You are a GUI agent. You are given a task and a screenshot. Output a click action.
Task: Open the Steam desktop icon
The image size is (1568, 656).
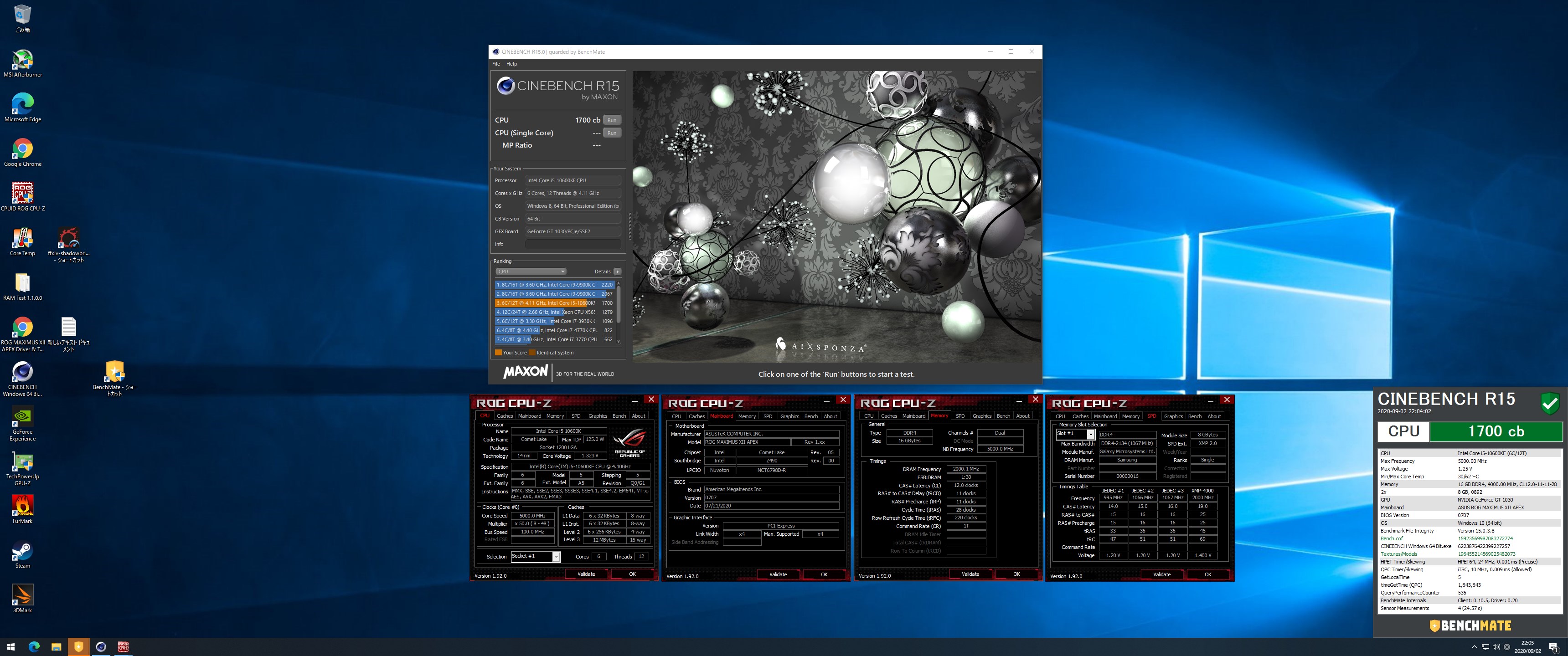pyautogui.click(x=22, y=554)
